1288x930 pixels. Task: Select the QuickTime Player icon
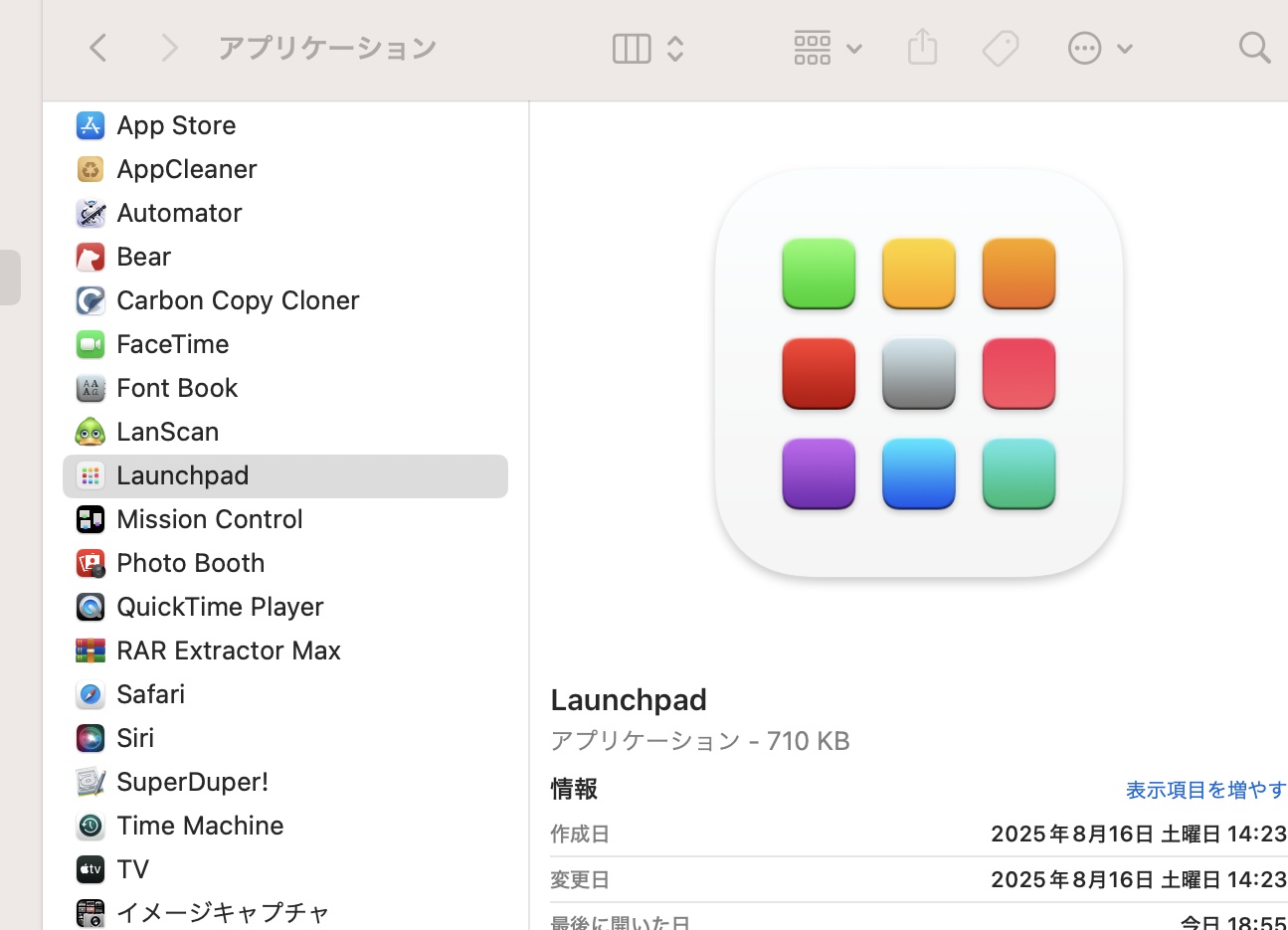91,607
